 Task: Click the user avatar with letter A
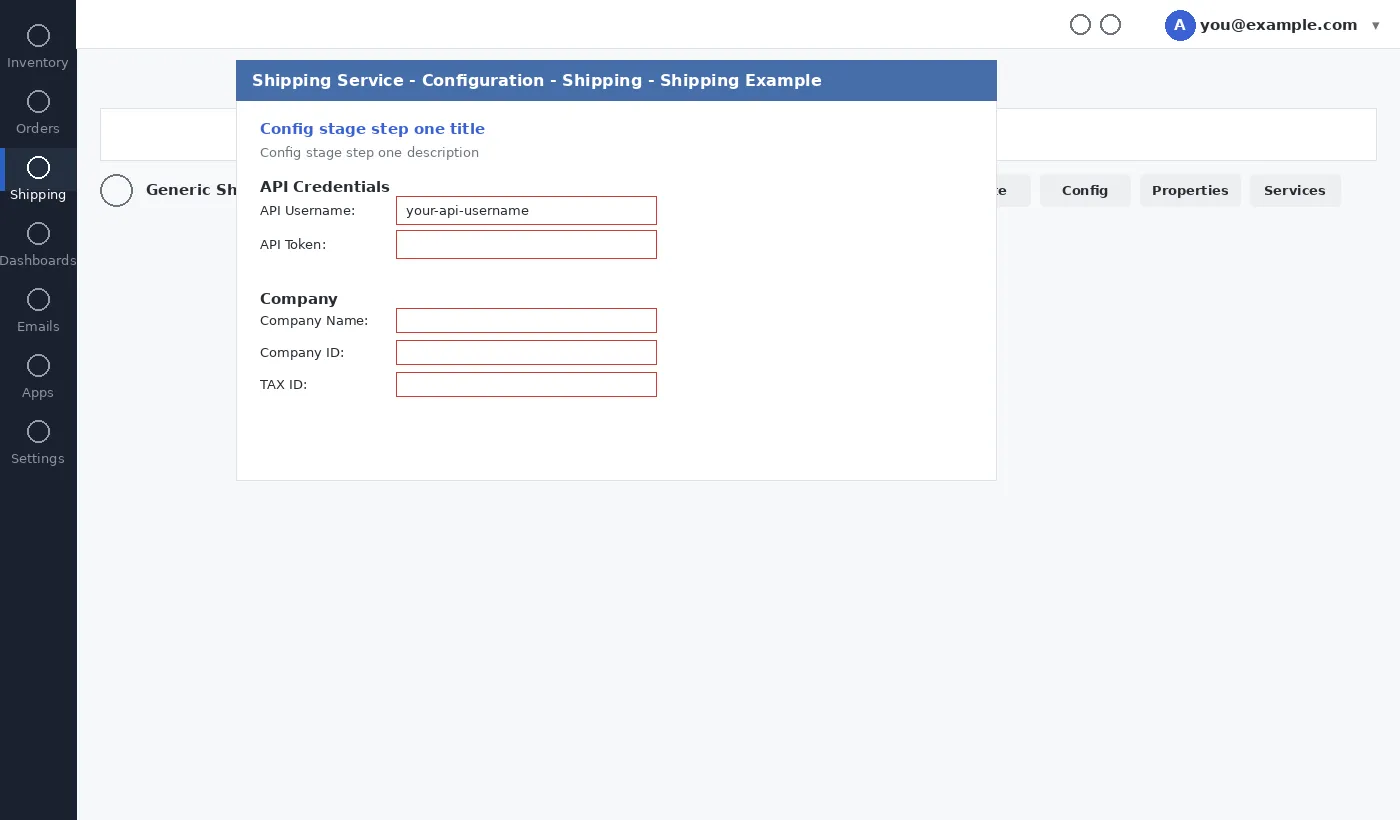[1180, 25]
